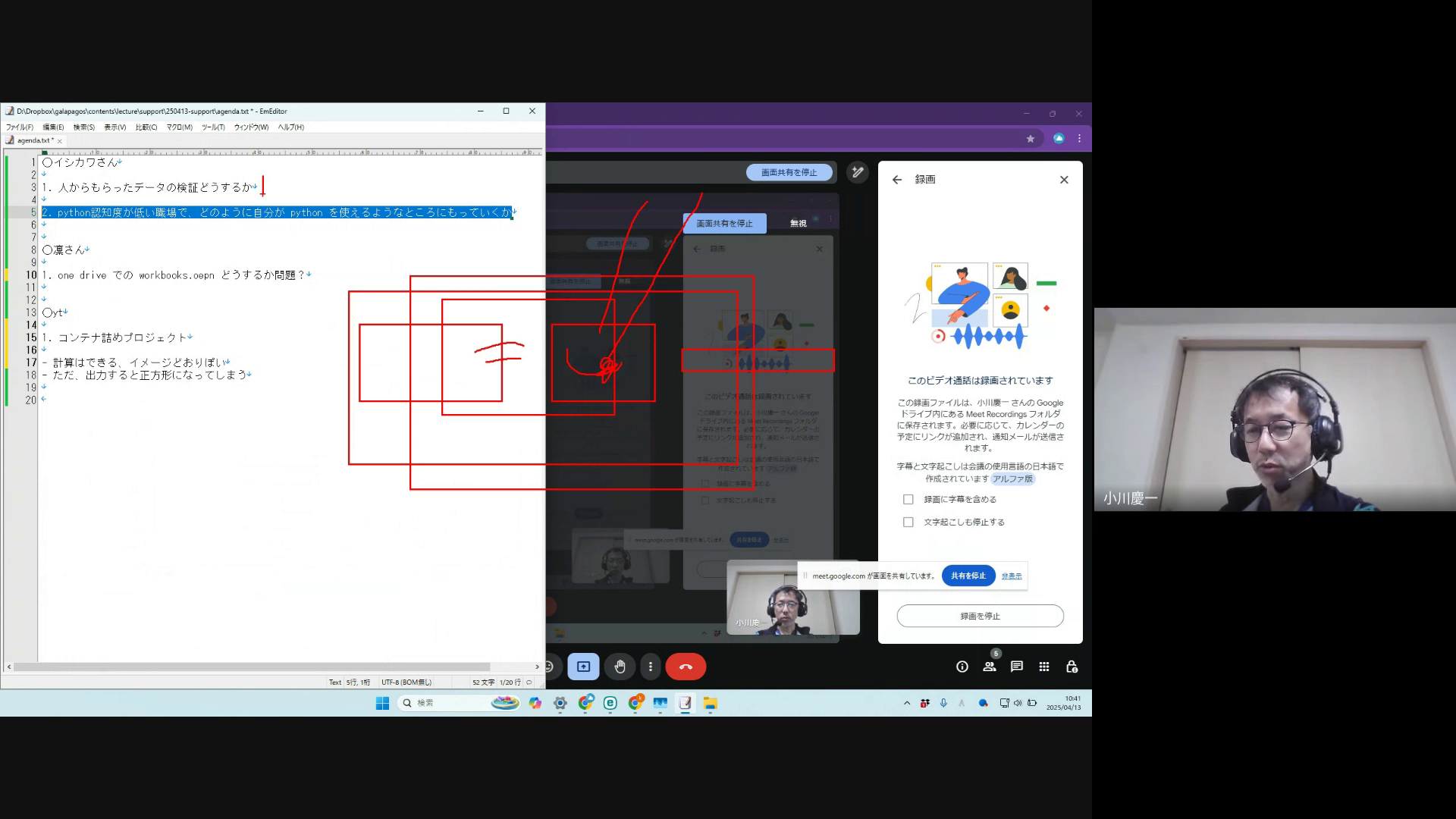Viewport: 1456px width, 819px height.
Task: Enable 録画に字幕を含める checkbox
Action: point(908,499)
